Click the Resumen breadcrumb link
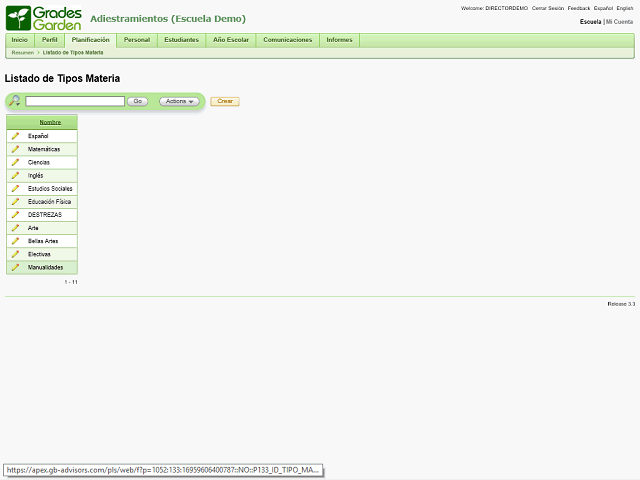640x480 pixels. 23,53
